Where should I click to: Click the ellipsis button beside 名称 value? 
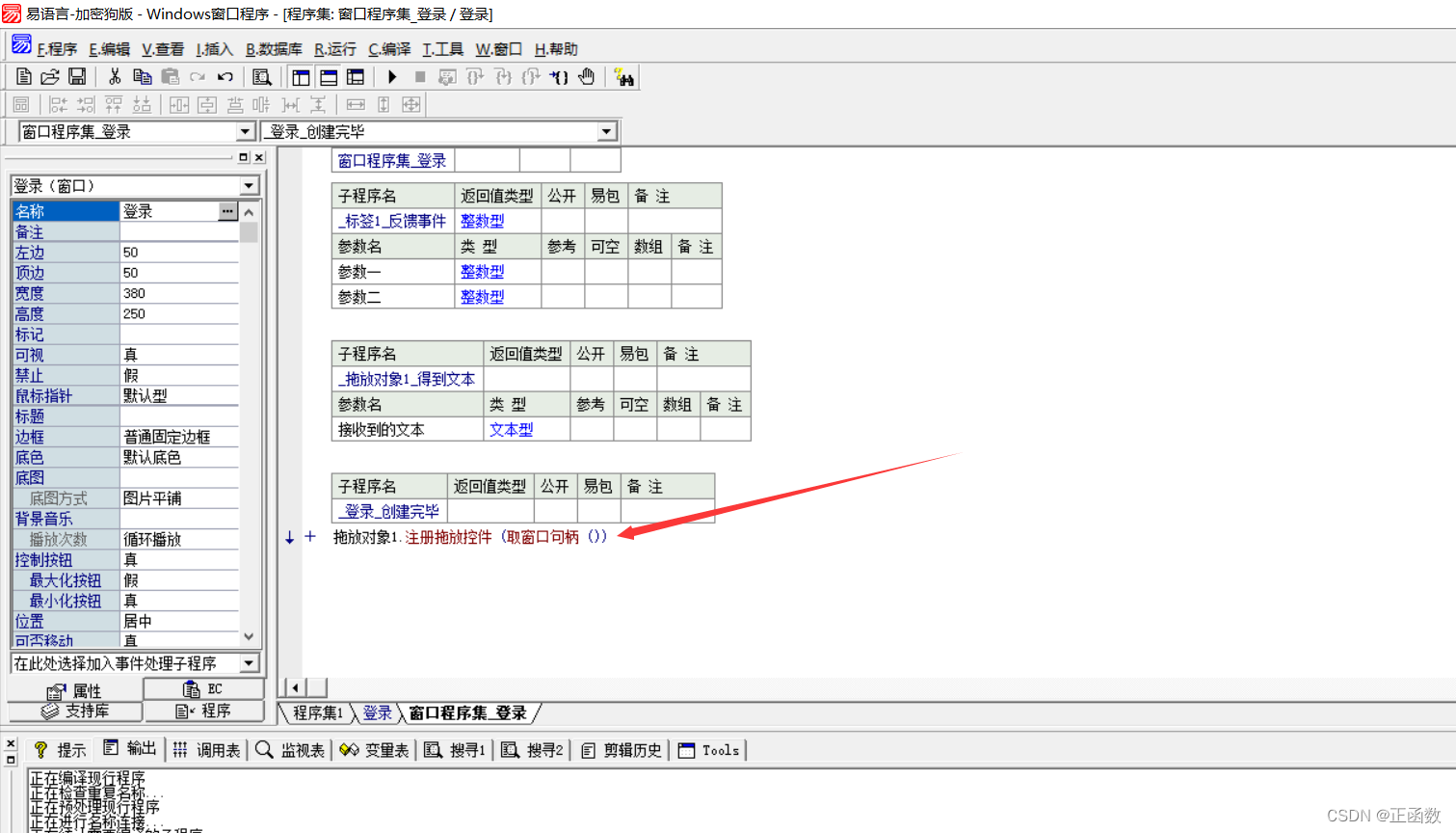[x=227, y=210]
